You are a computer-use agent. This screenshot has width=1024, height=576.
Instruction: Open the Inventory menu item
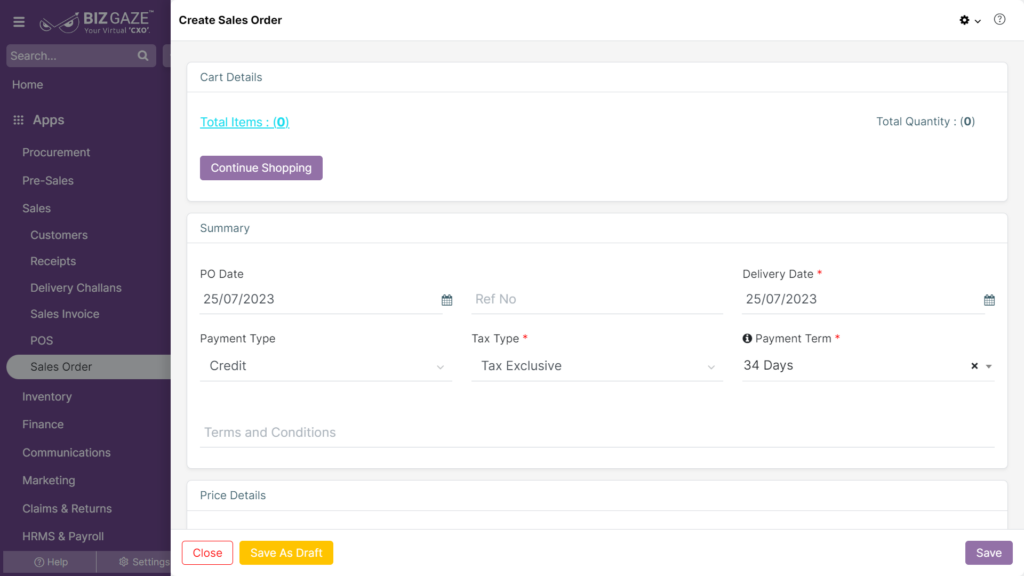pos(47,396)
